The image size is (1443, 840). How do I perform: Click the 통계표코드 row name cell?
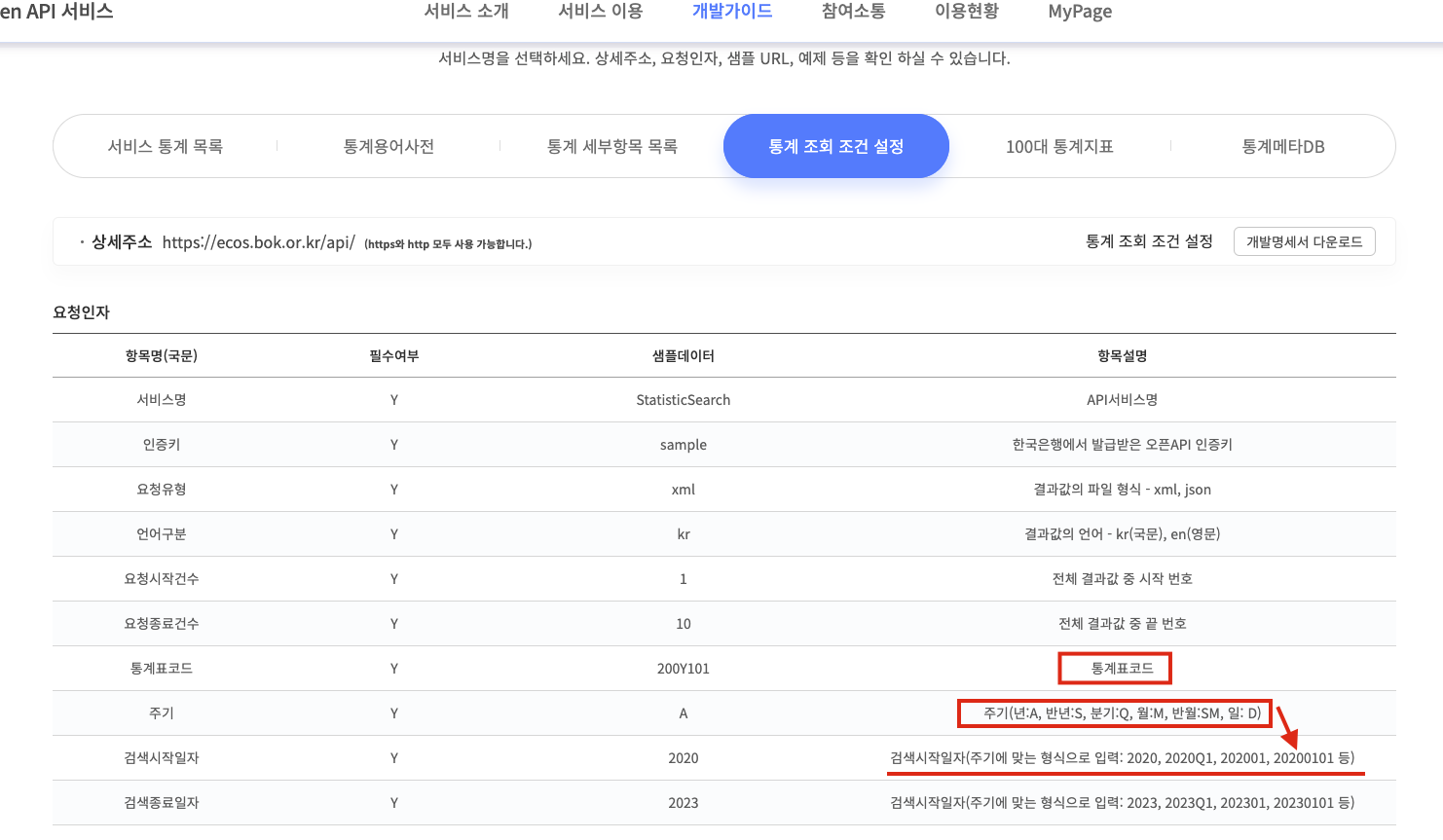162,669
